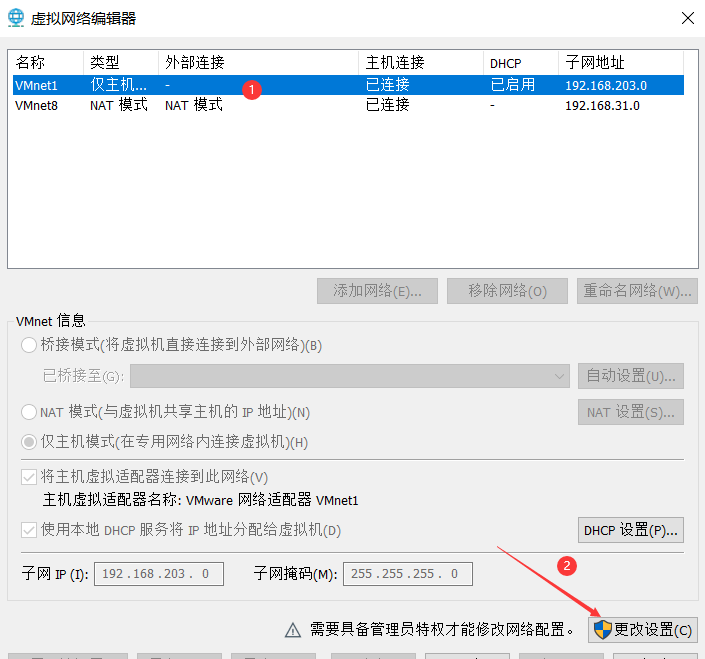Click 主机虚拟适配器名称 label text
The height and width of the screenshot is (659, 705).
pos(201,500)
